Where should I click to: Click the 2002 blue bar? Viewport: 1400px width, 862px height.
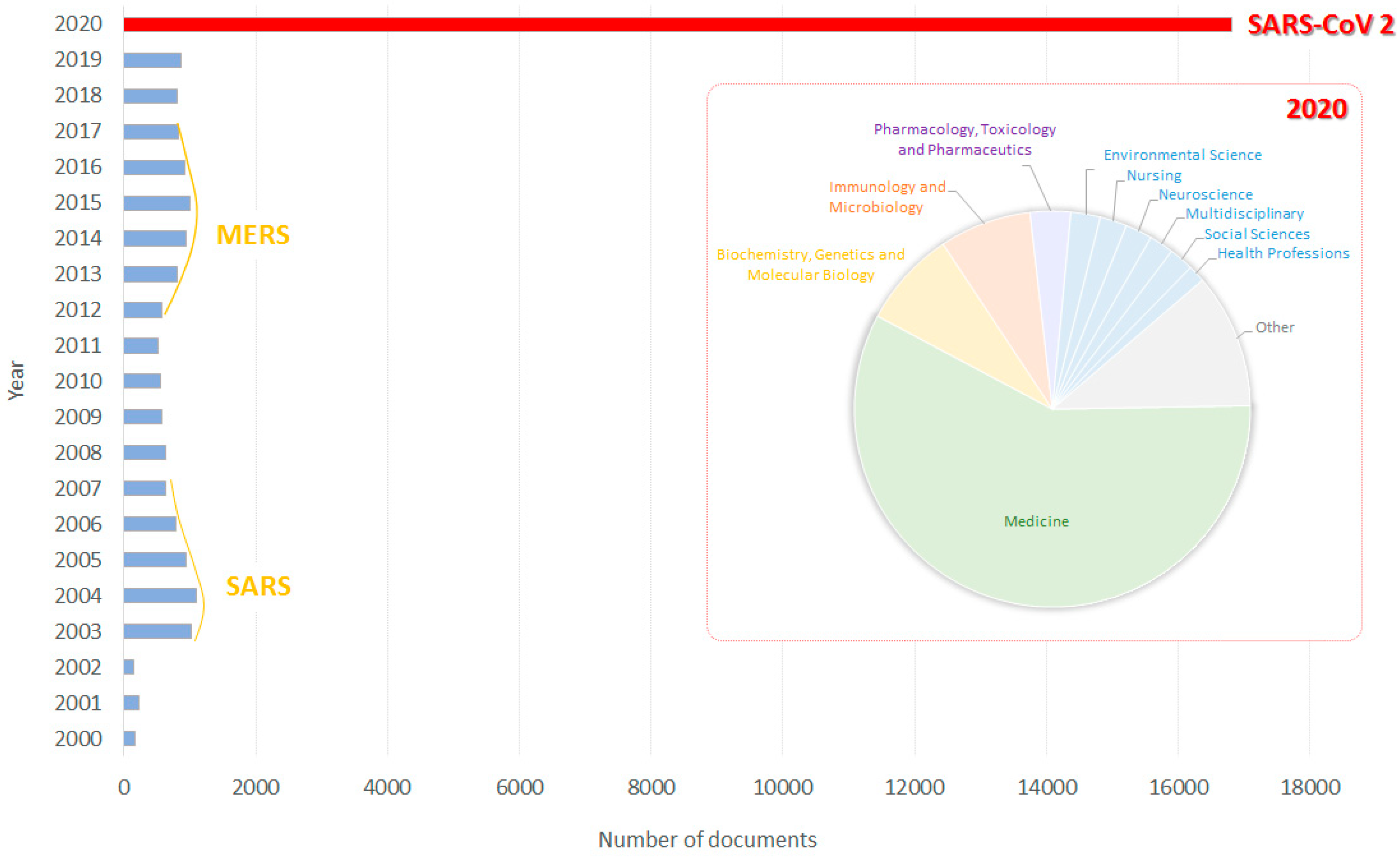click(129, 667)
